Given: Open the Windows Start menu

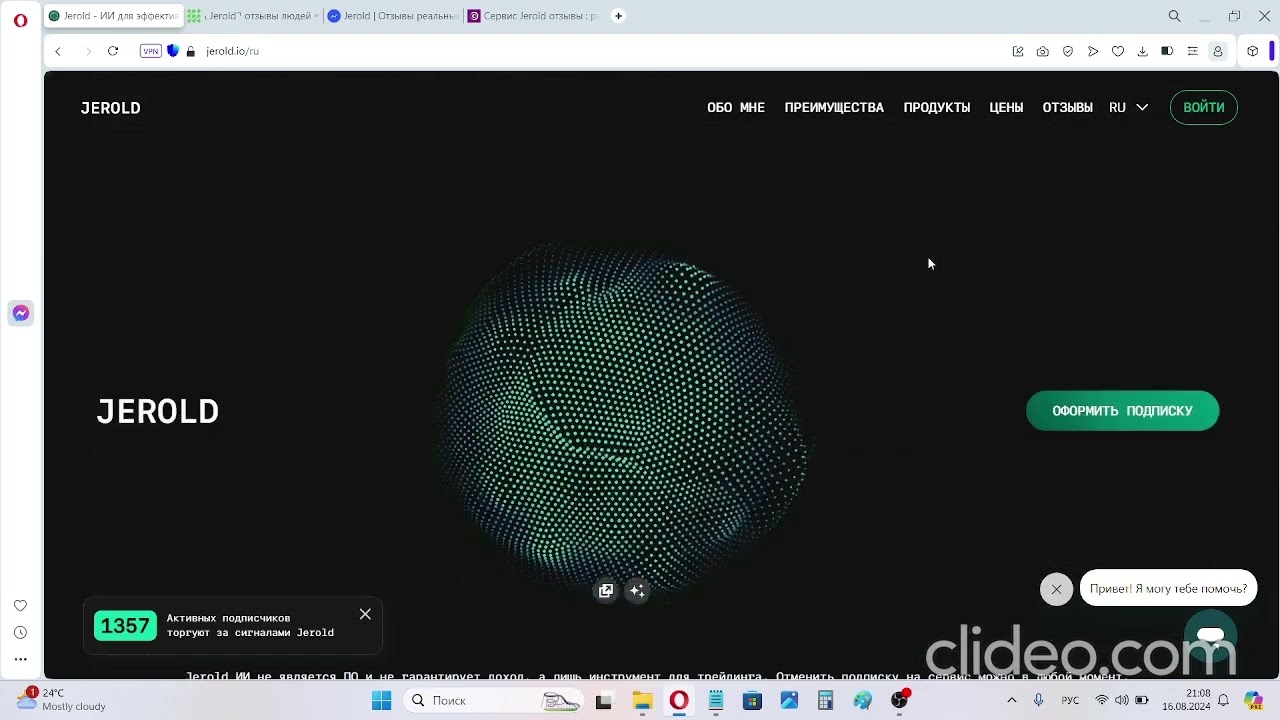Looking at the screenshot, I should [x=381, y=701].
